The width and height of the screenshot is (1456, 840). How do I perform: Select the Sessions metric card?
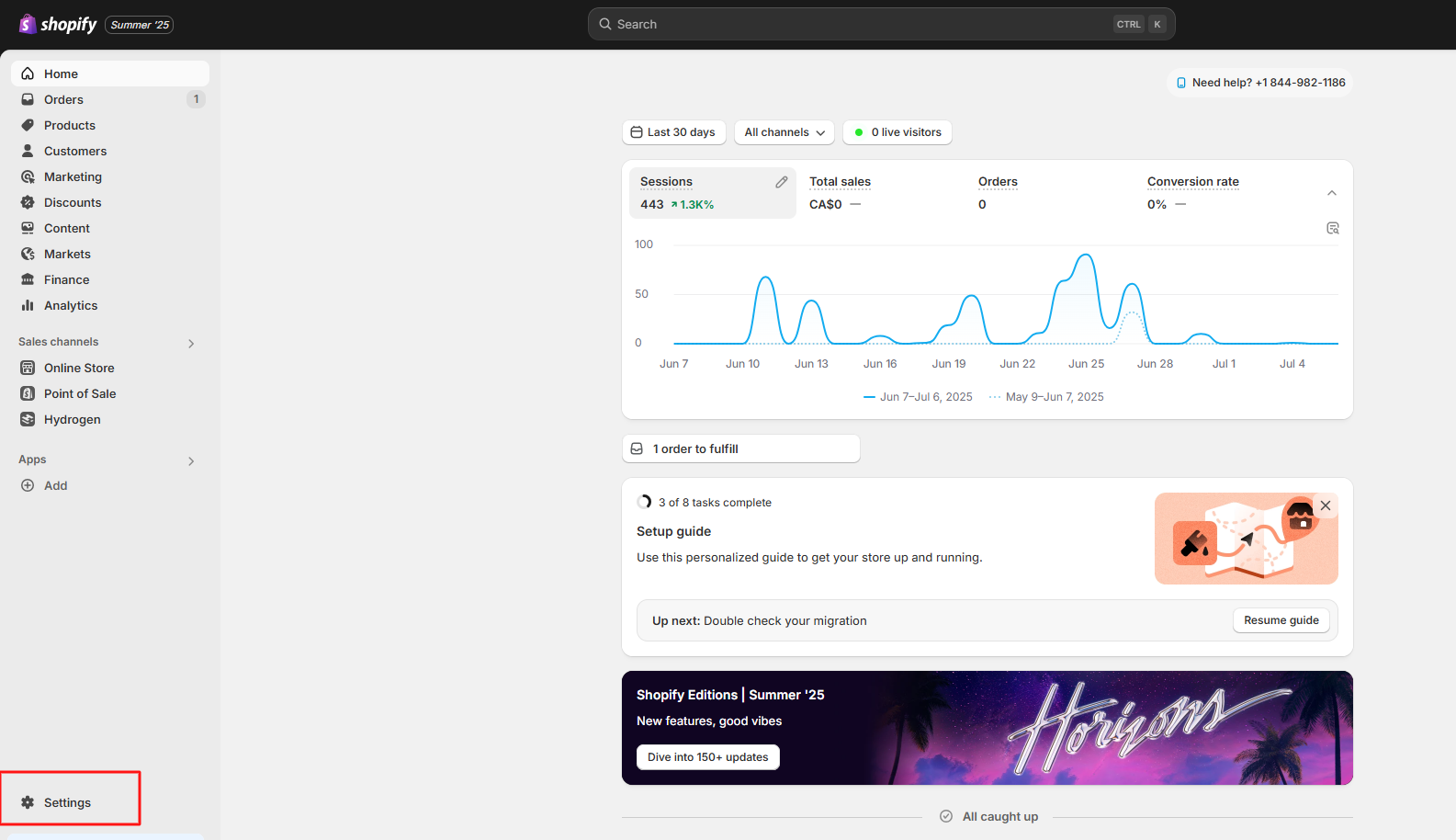coord(713,193)
